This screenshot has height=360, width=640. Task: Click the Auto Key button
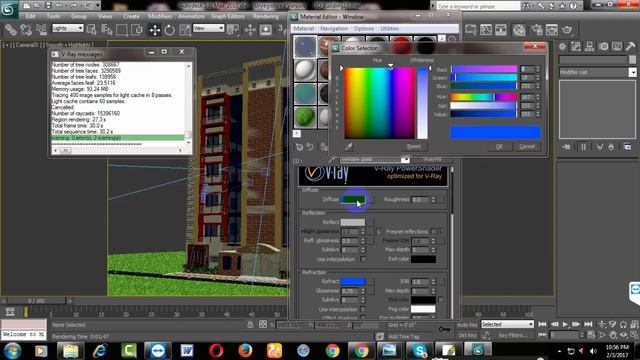coord(467,324)
